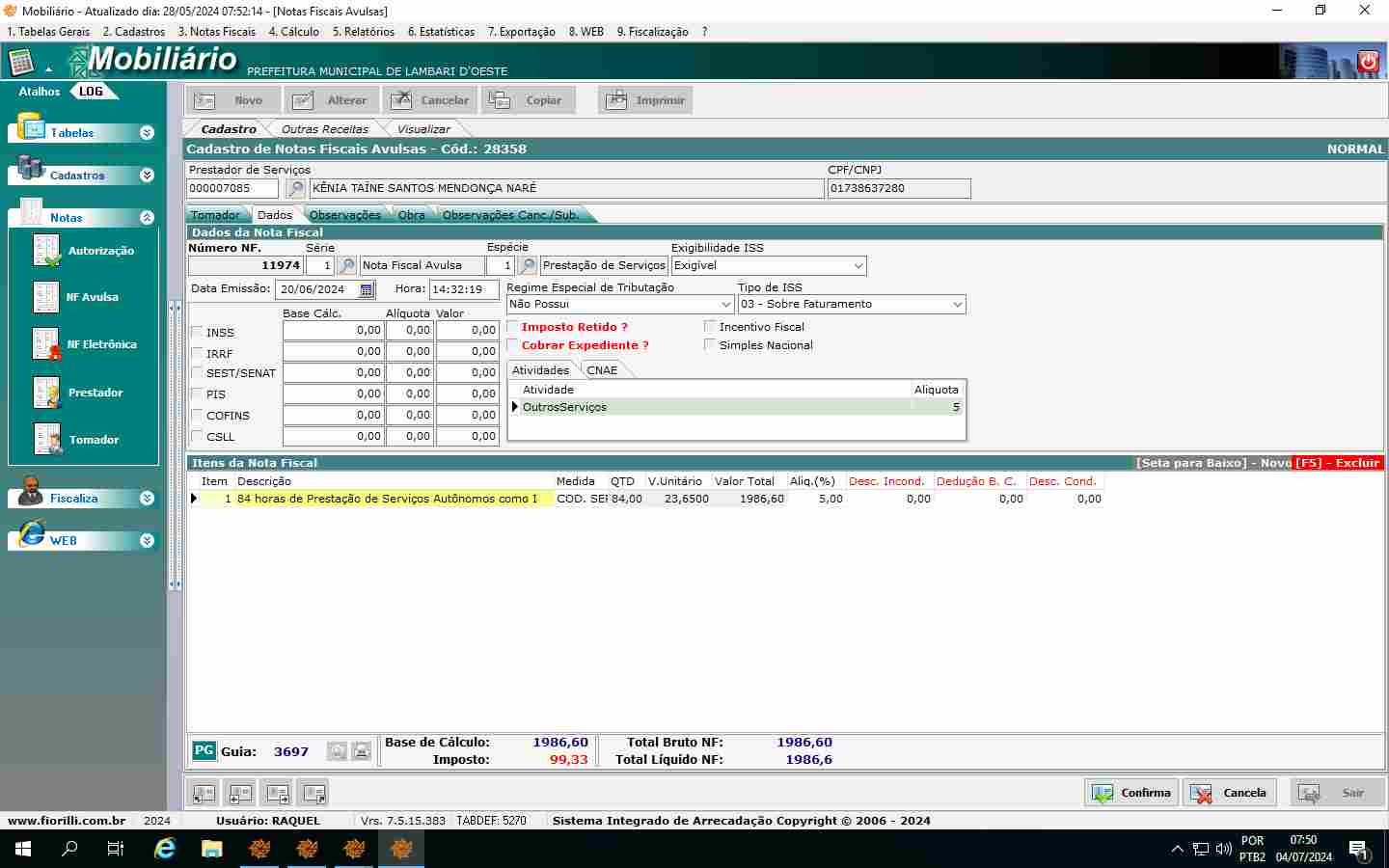The width and height of the screenshot is (1389, 868).
Task: Enable the Imposto Retido checkbox
Action: point(513,327)
